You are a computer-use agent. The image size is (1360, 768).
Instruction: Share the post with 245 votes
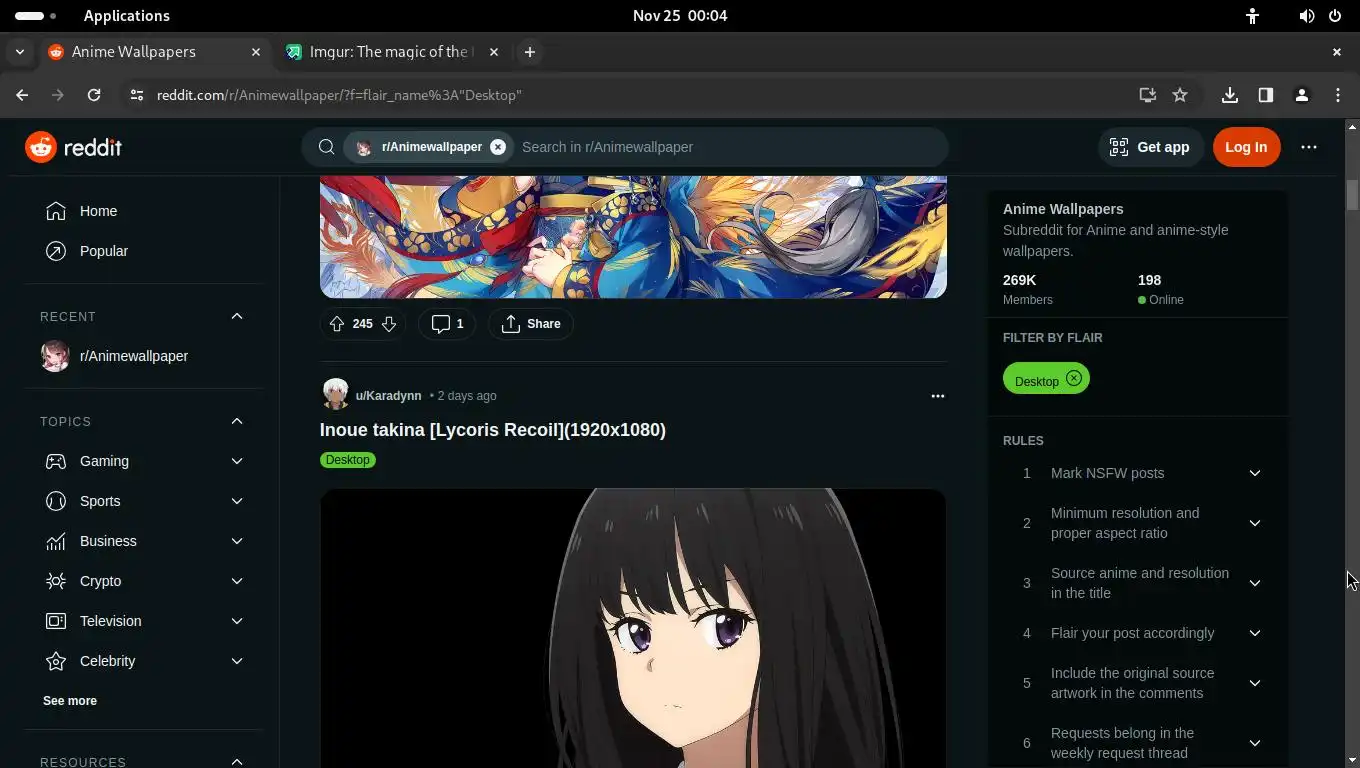(x=530, y=324)
